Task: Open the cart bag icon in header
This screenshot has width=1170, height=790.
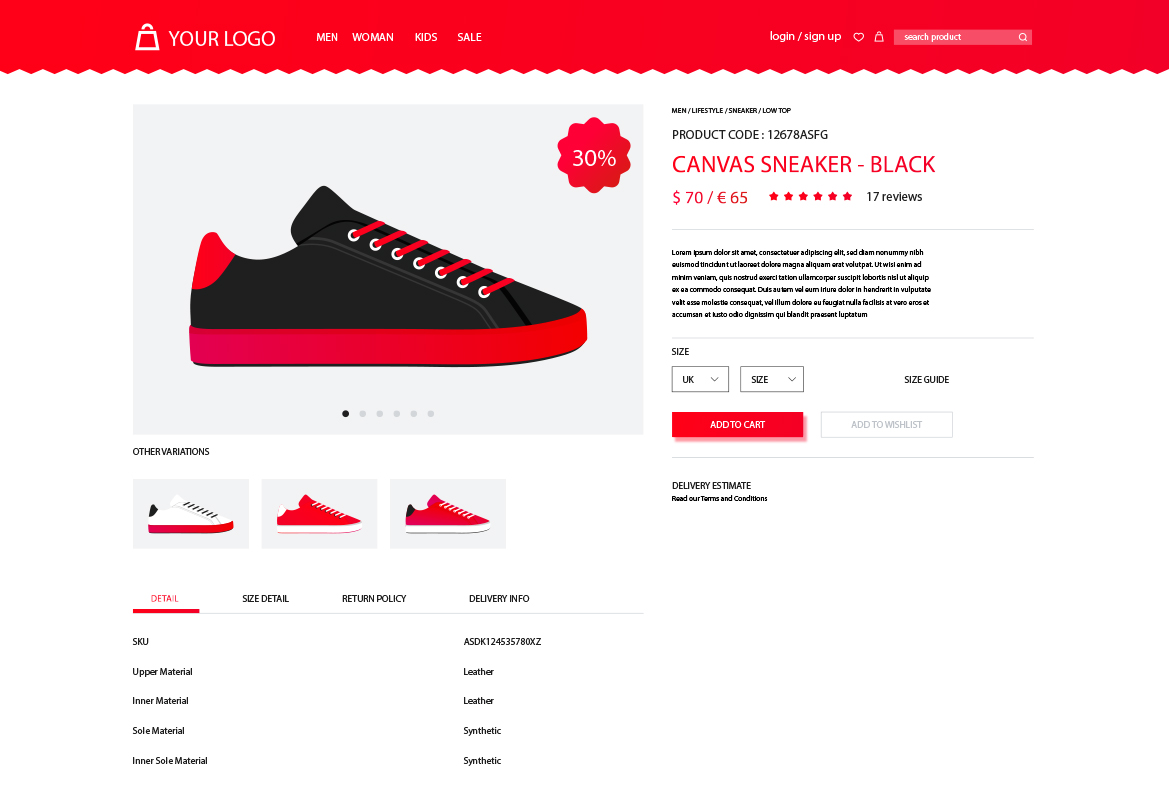Action: pos(879,37)
